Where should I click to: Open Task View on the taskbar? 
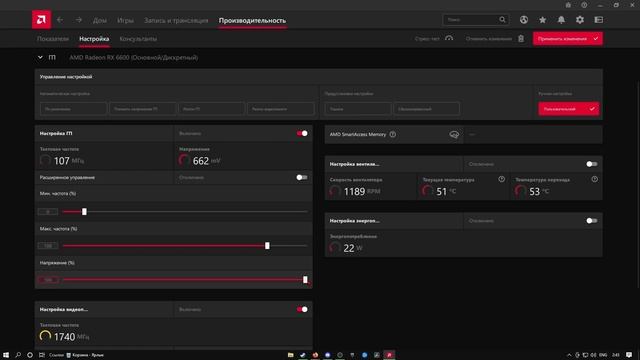coord(42,355)
